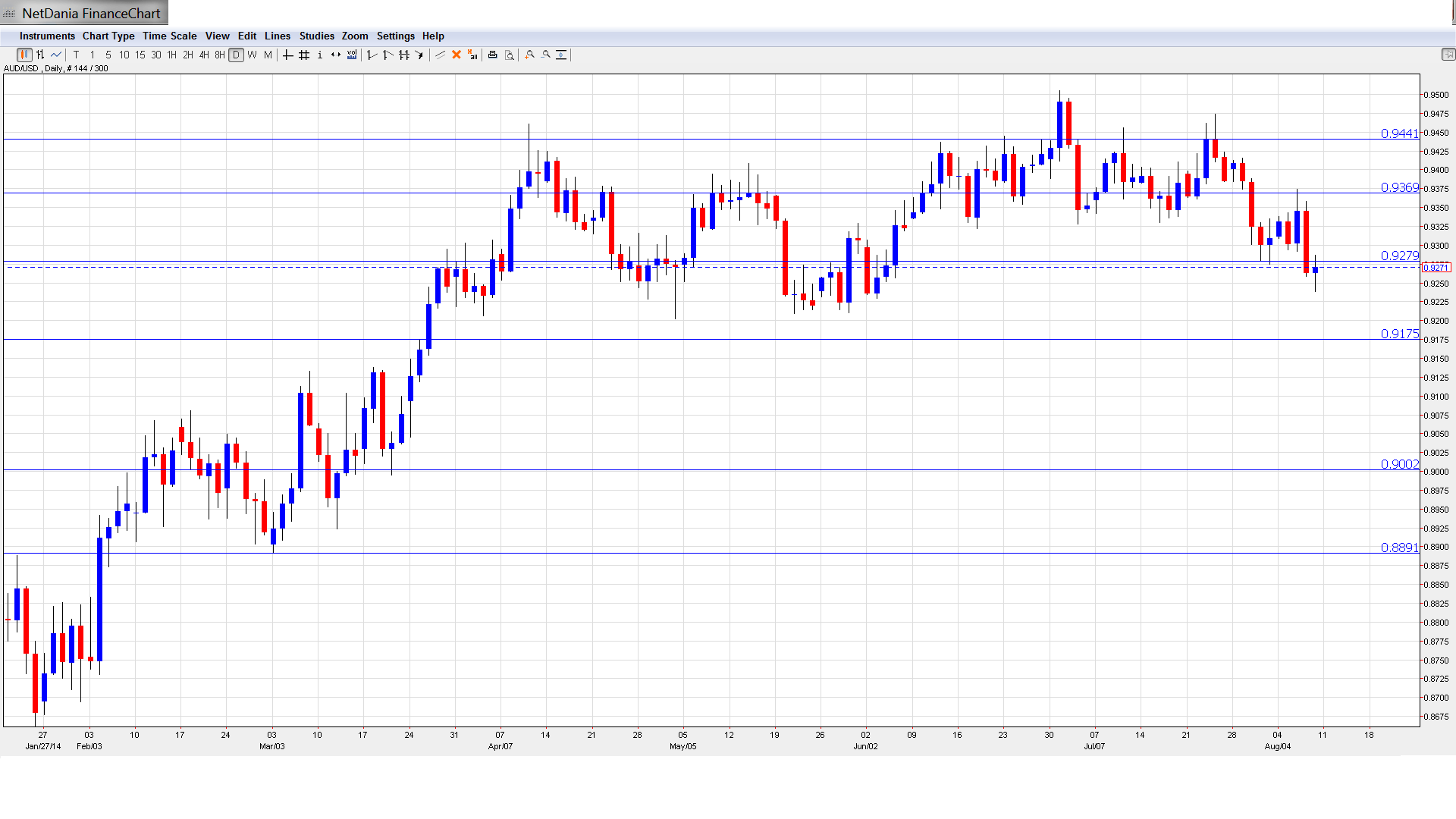Open the Chart Type menu
Image resolution: width=1456 pixels, height=819 pixels.
(108, 36)
